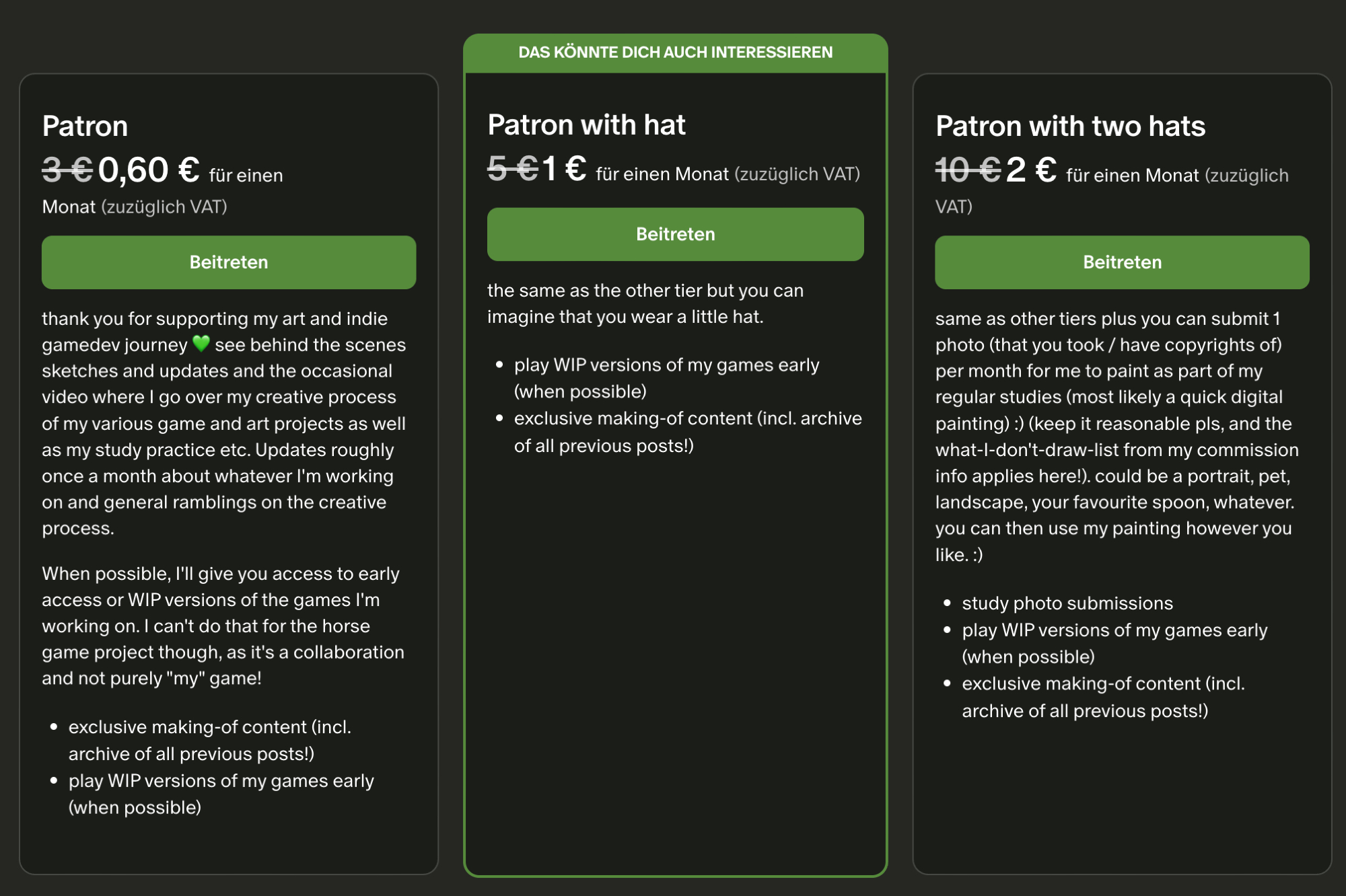Click the "Patron with hat" tier title
The image size is (1346, 896).
coord(586,125)
